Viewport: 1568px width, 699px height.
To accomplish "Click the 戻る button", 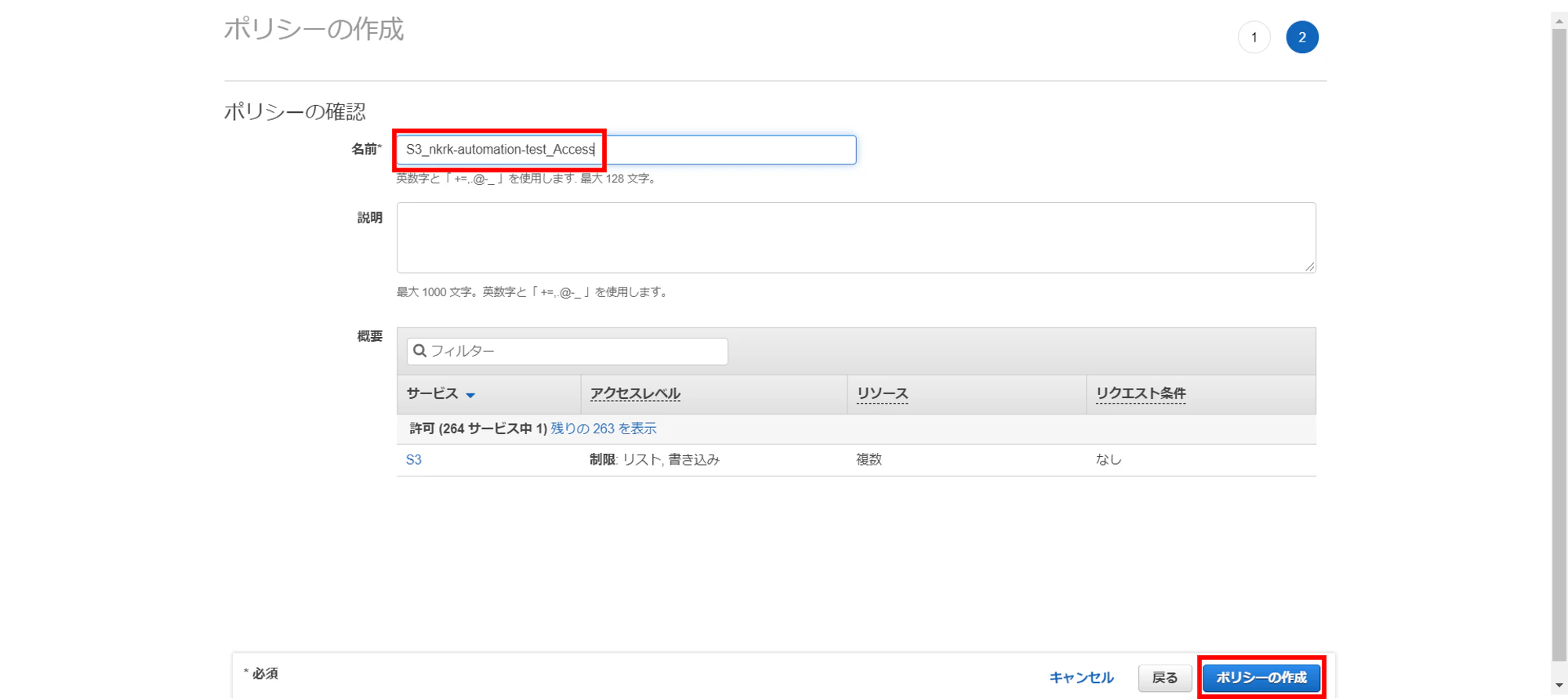I will (x=1165, y=678).
